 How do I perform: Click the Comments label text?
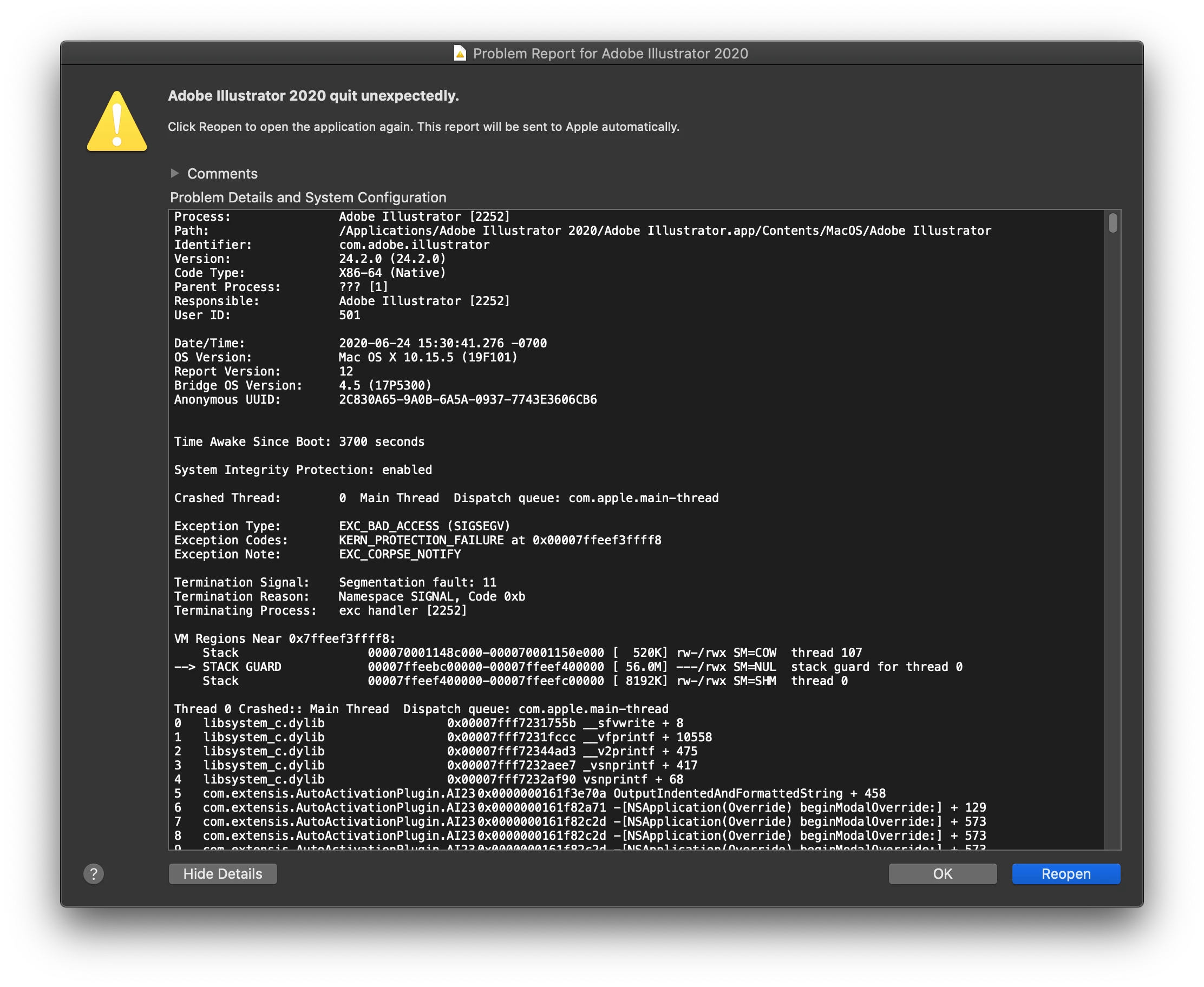tap(223, 173)
